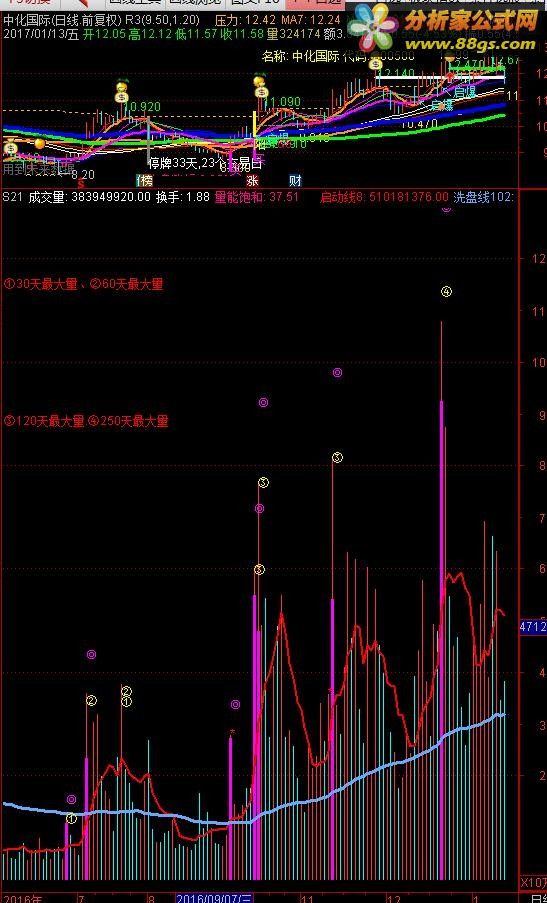The image size is (547, 903).
Task: Click the purple ring marker at chart top
Action: 446,208
